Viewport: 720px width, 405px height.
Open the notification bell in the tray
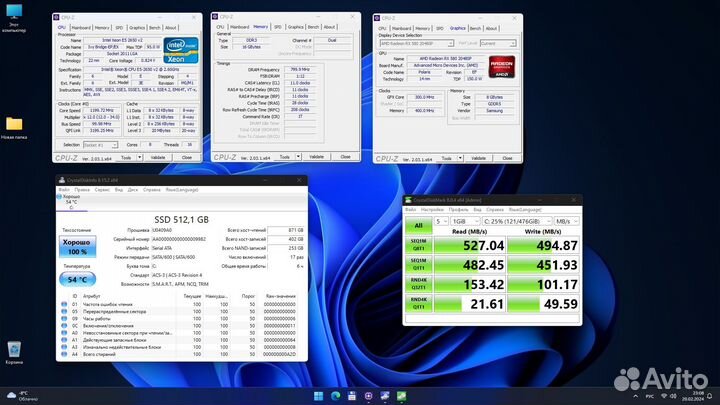pos(709,396)
